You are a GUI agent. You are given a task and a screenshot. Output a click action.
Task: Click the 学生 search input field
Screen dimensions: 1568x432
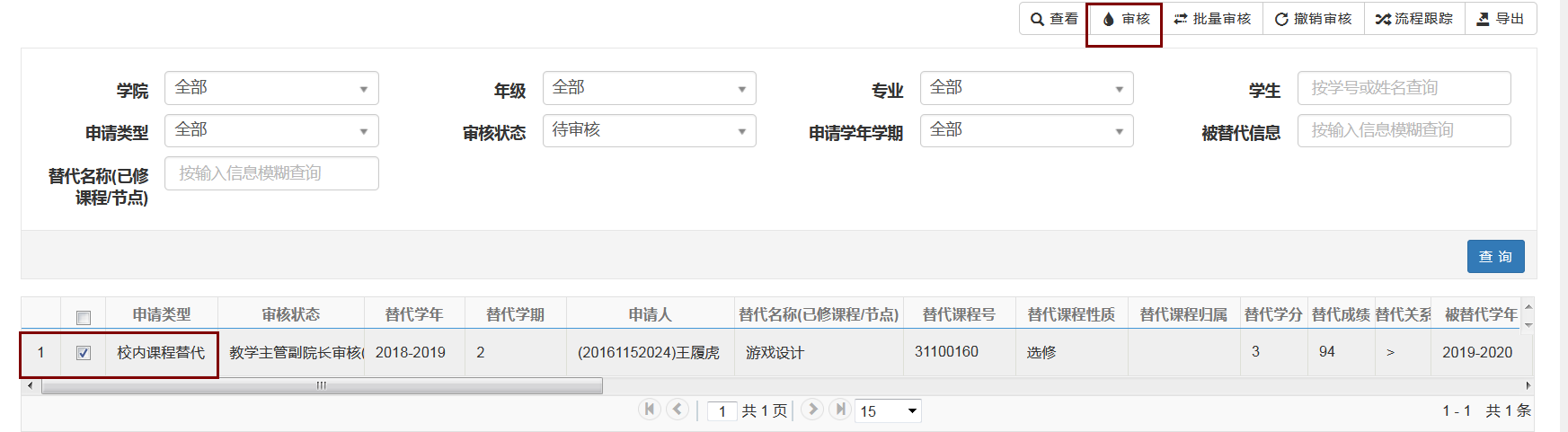coord(1404,88)
